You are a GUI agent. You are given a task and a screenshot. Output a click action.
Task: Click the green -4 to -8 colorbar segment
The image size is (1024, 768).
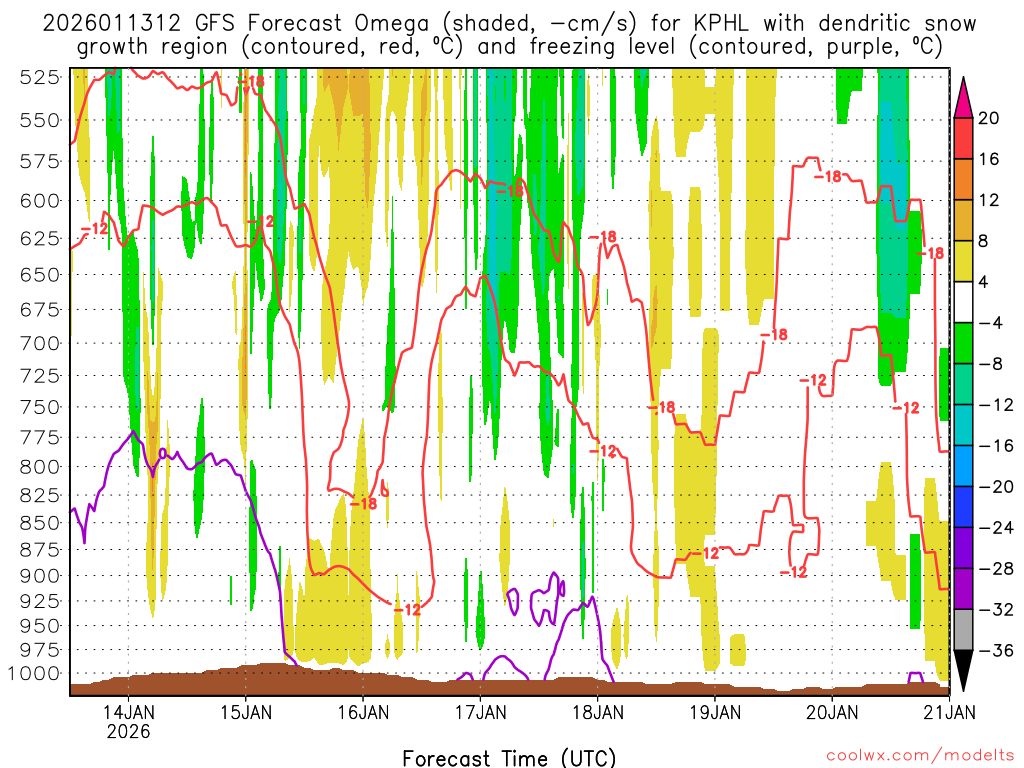tap(963, 343)
